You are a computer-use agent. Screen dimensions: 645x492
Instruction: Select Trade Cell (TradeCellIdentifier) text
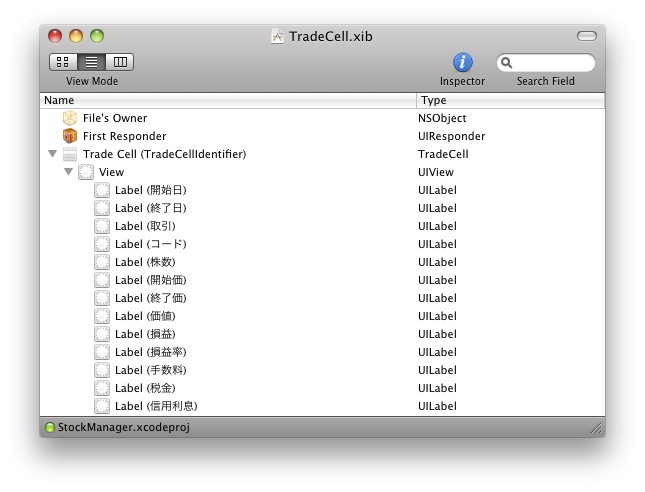[165, 154]
